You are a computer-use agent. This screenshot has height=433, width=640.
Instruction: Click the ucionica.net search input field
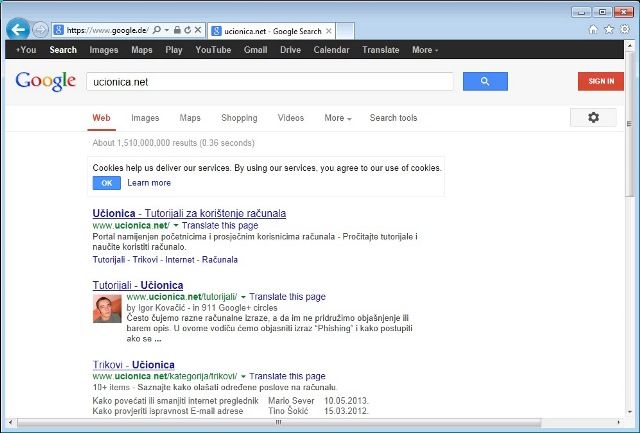pyautogui.click(x=269, y=82)
